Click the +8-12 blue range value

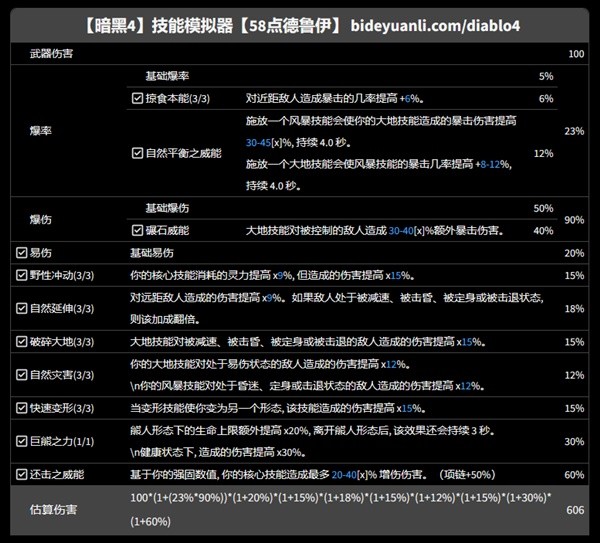[x=488, y=165]
